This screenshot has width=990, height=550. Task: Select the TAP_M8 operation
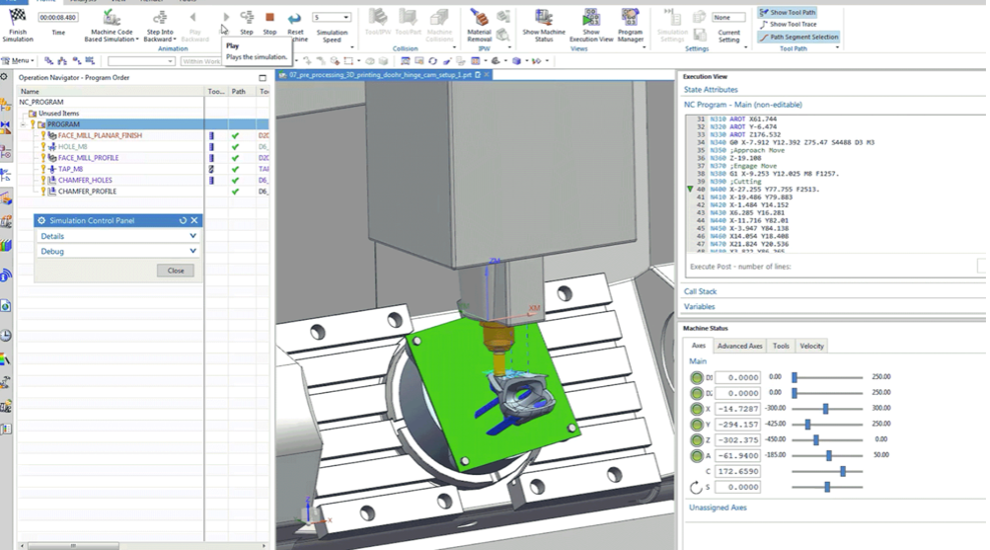(x=71, y=169)
